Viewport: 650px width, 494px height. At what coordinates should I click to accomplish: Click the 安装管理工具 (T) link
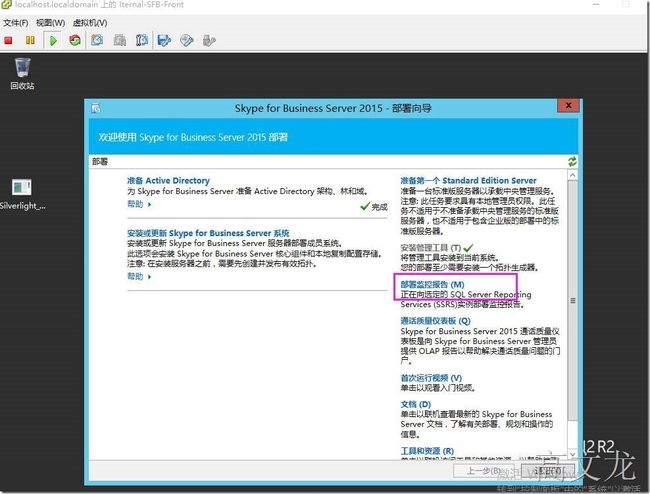tap(431, 248)
